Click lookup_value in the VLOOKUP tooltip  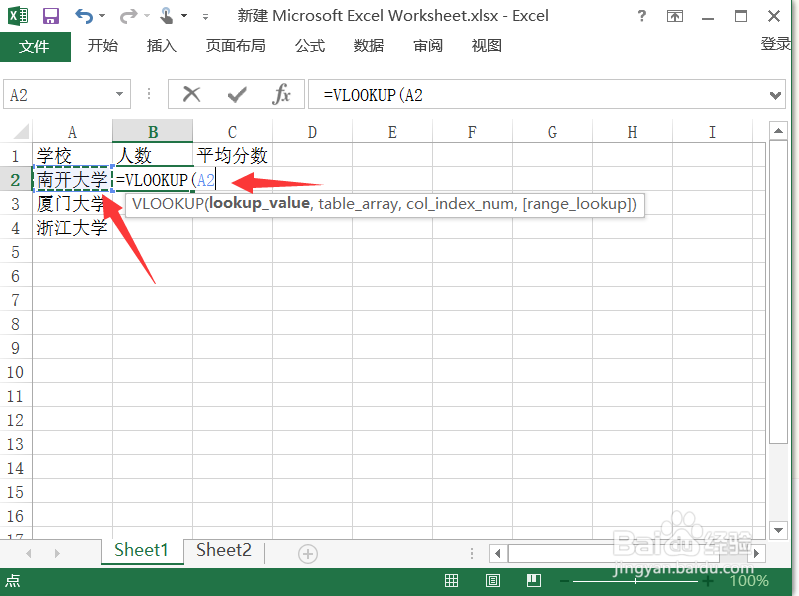pos(259,203)
